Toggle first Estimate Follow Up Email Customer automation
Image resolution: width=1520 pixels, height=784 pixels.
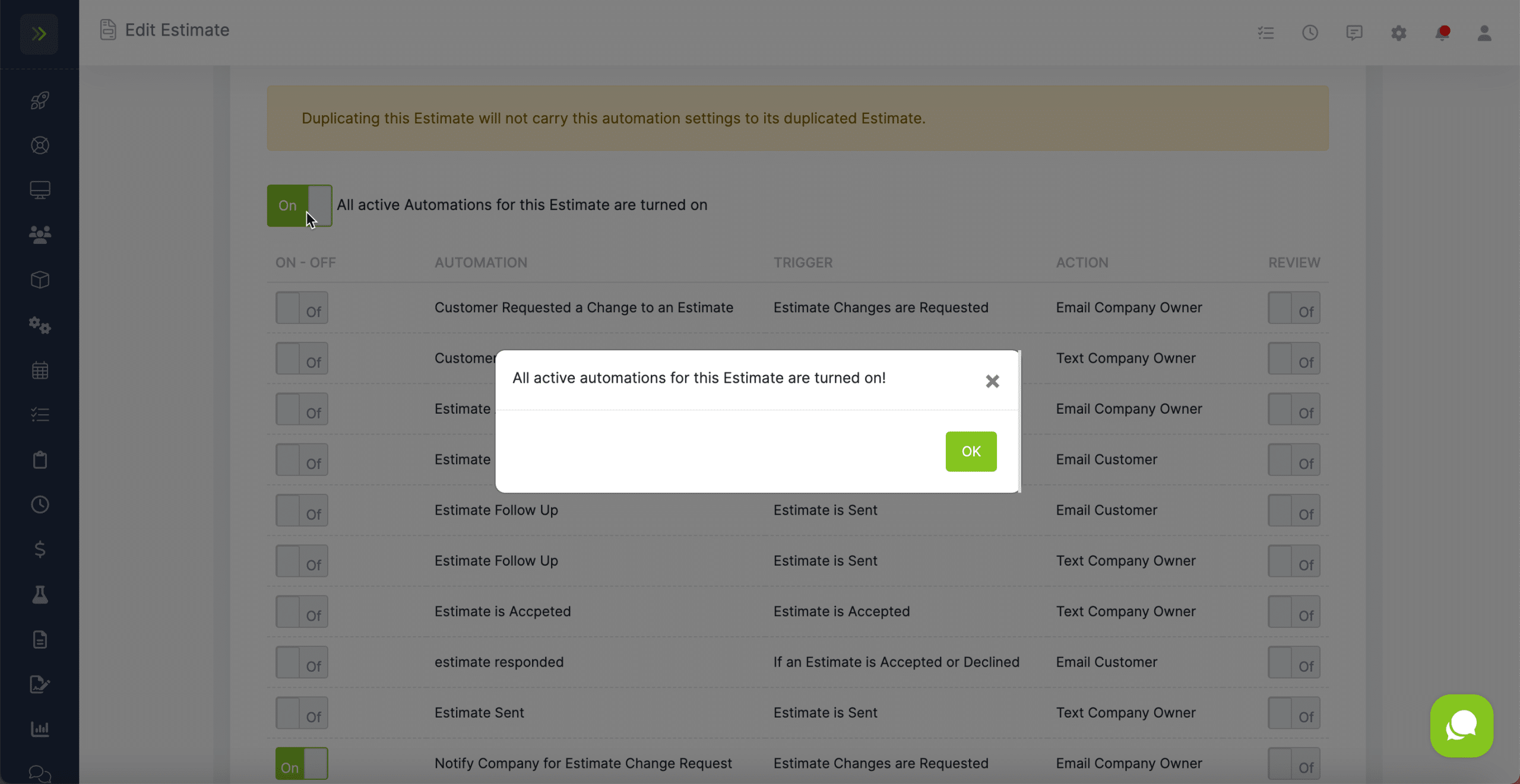click(302, 510)
